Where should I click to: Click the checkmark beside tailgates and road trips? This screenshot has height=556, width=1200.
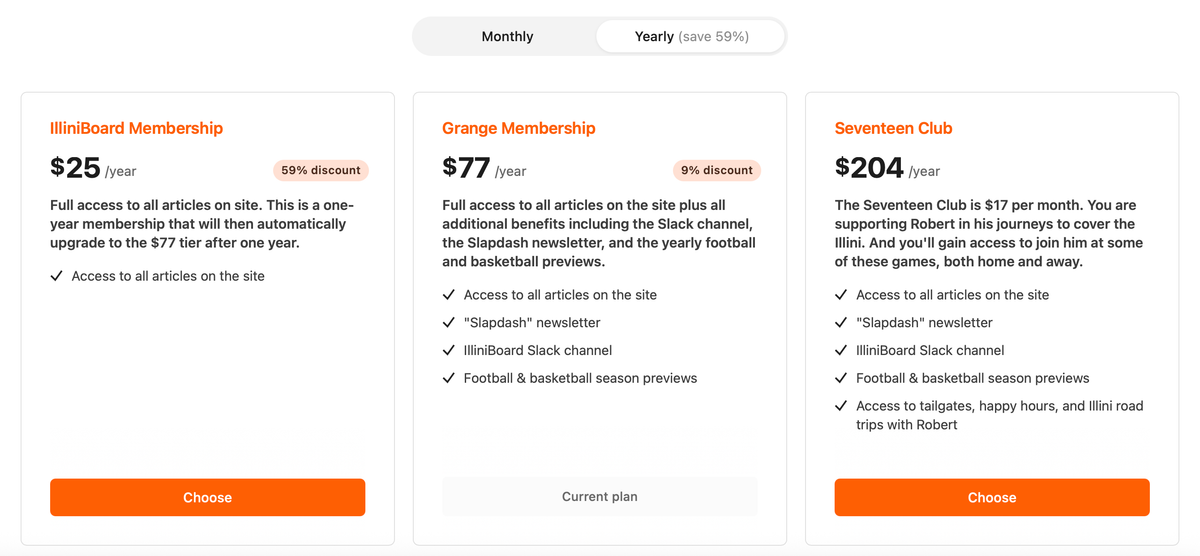coord(842,406)
